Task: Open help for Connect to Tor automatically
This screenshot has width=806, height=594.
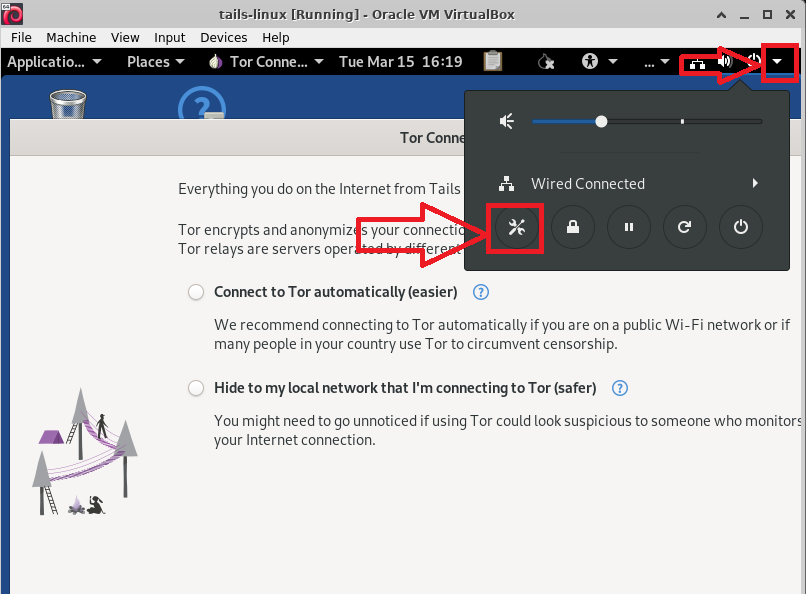Action: (x=481, y=292)
